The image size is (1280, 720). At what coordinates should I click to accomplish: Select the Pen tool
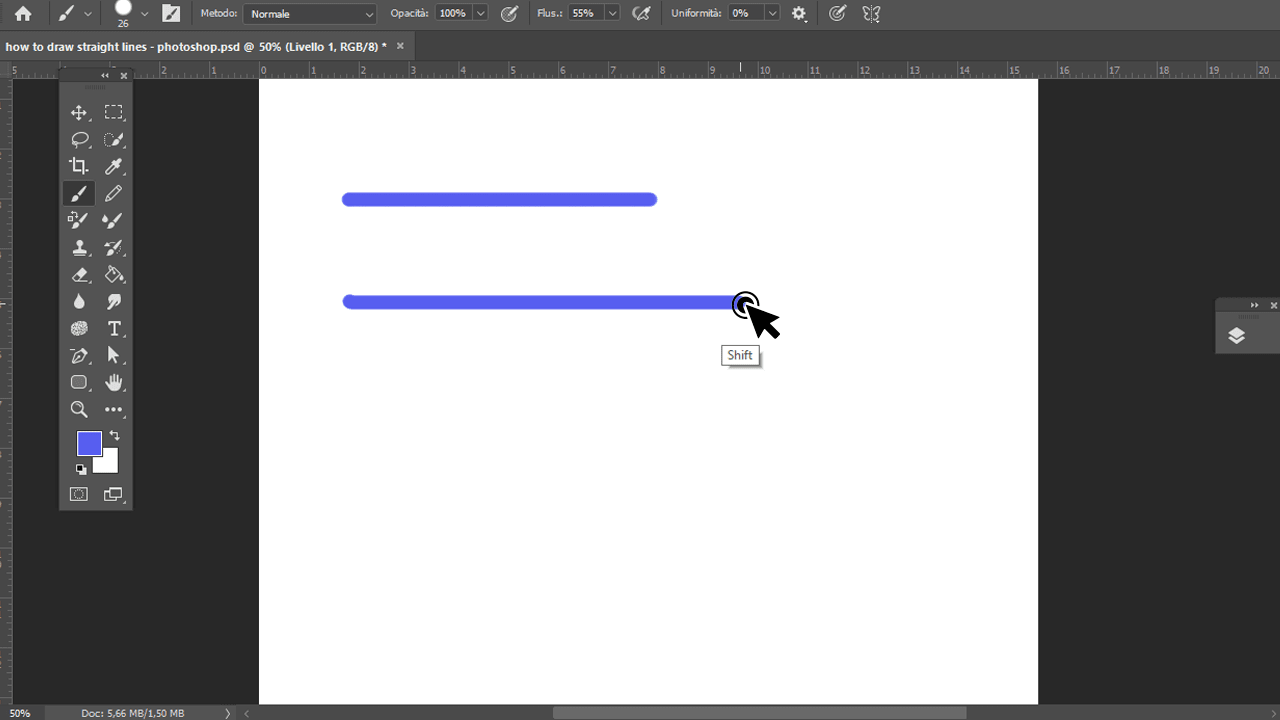click(79, 355)
